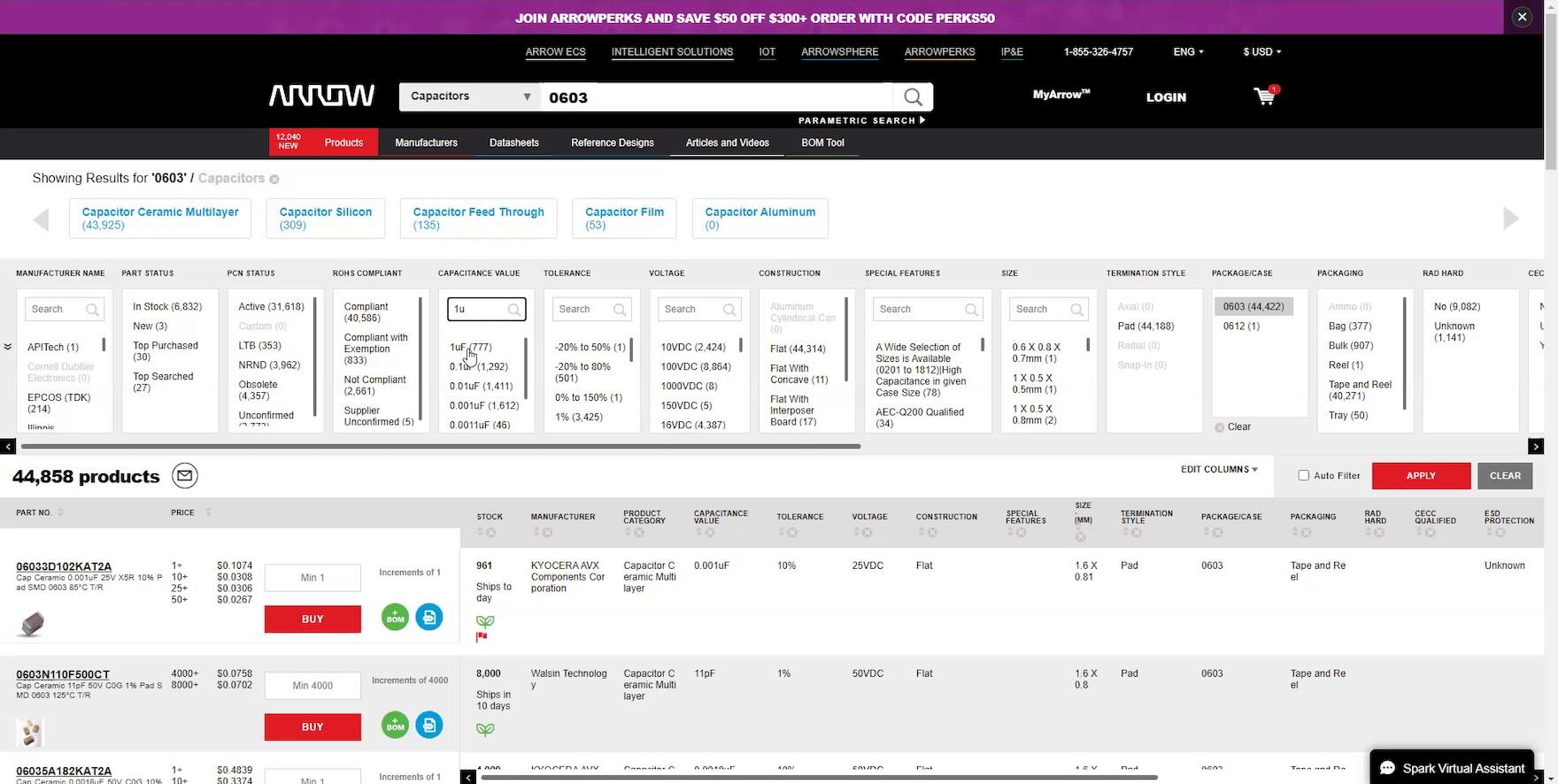This screenshot has height=784, width=1558.
Task: Remove the Capacitors filter from the results breadcrumb
Action: 274,179
